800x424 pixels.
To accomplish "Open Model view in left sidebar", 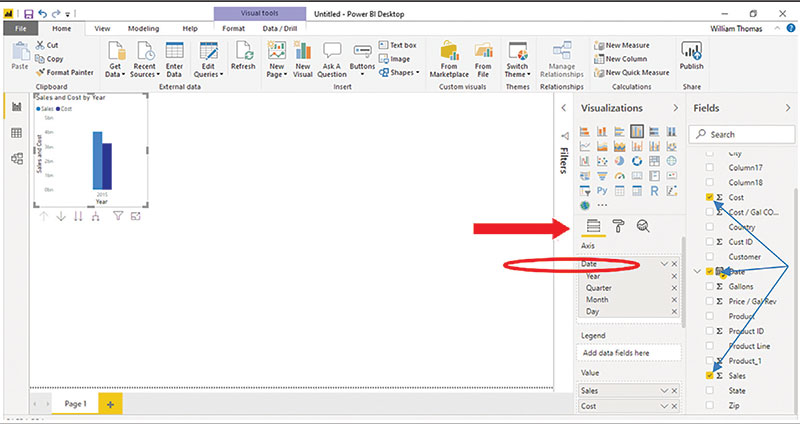I will (17, 158).
